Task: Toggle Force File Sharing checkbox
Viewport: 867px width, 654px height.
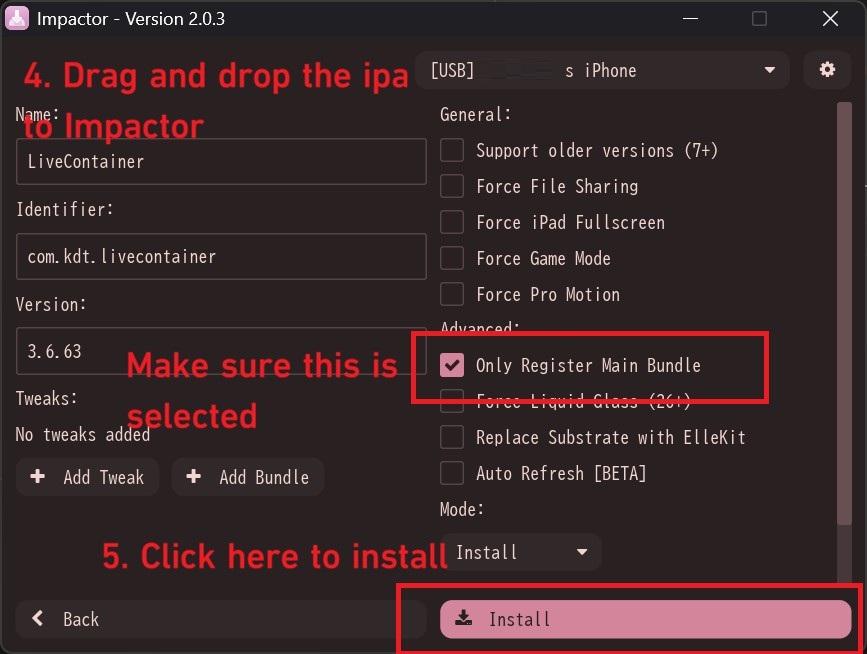Action: pos(452,186)
